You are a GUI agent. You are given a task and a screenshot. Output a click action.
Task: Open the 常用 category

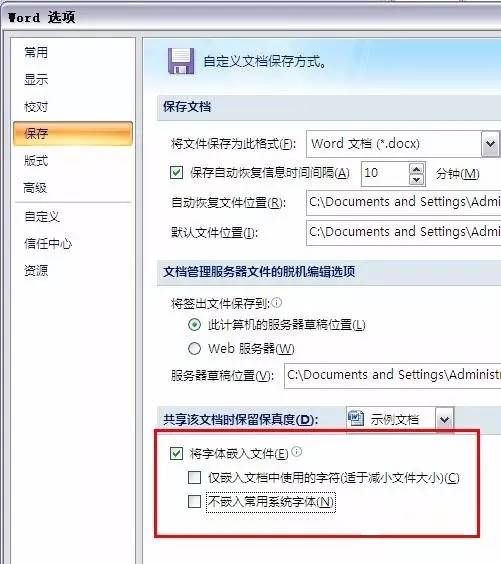(36, 53)
